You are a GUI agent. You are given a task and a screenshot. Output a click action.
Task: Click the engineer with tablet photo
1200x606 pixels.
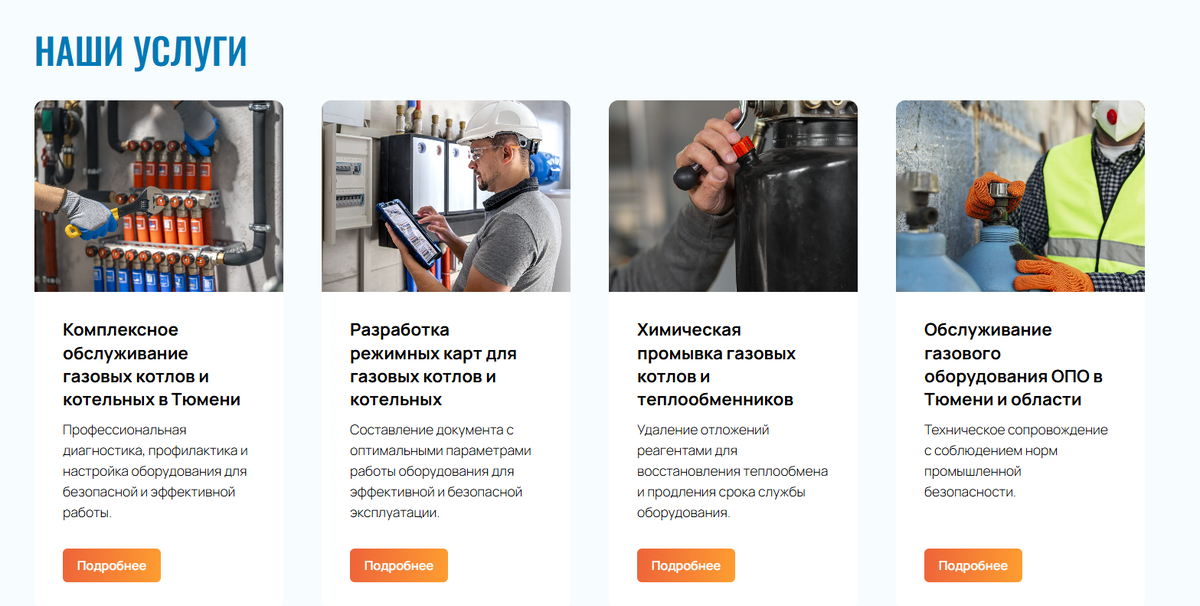(x=446, y=196)
